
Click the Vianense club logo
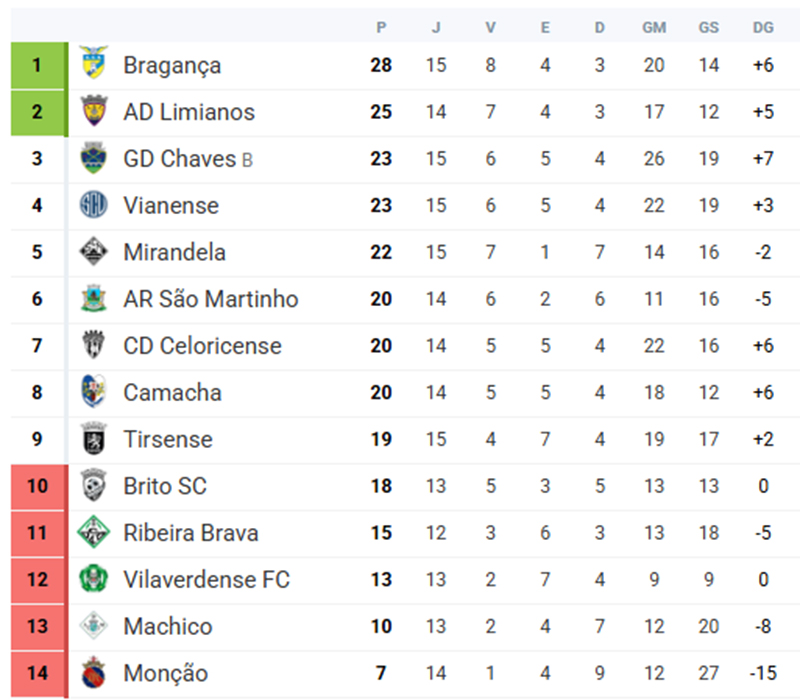[x=93, y=205]
